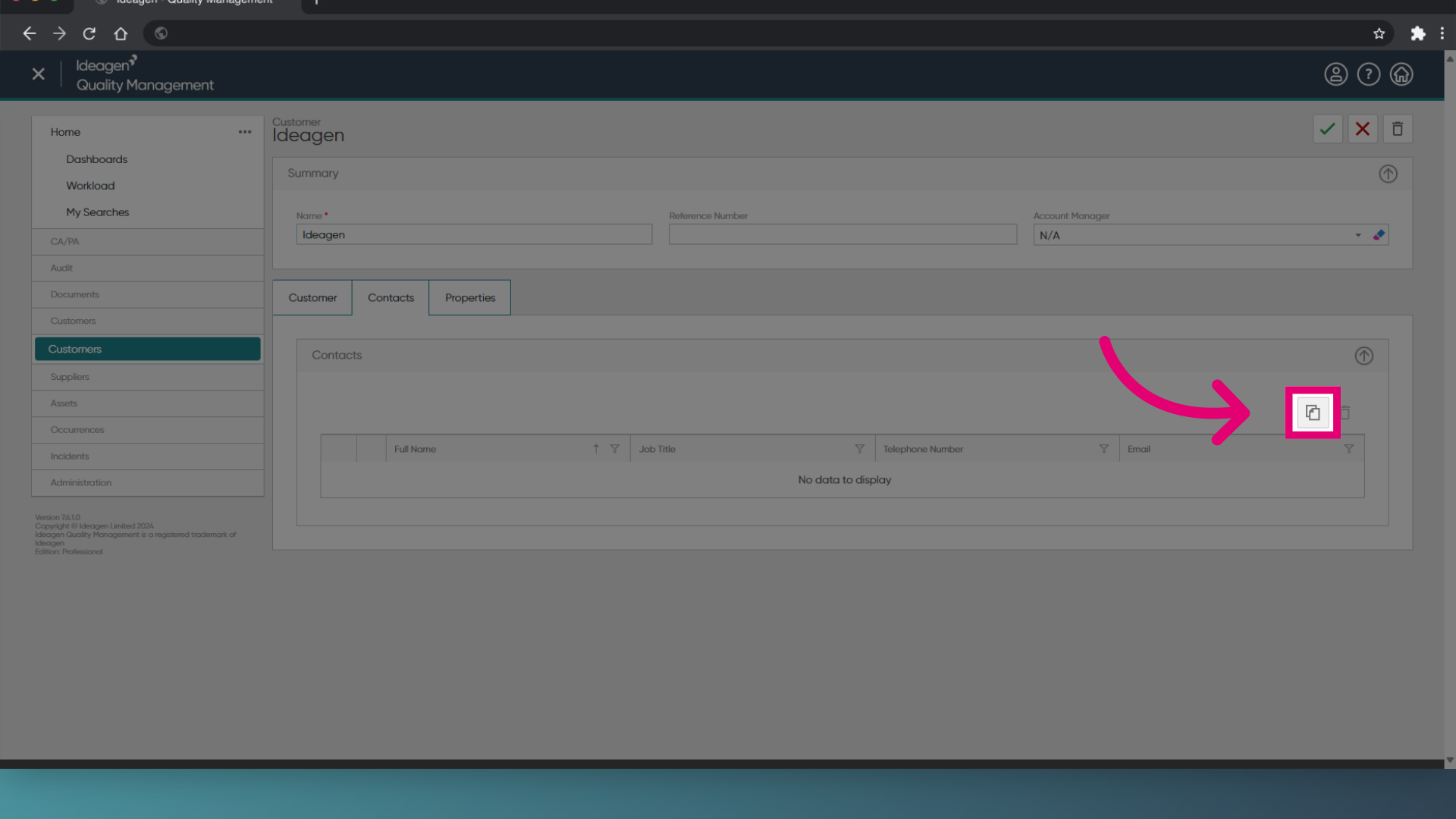Switch to the Customer tab
The width and height of the screenshot is (1456, 819).
point(312,298)
